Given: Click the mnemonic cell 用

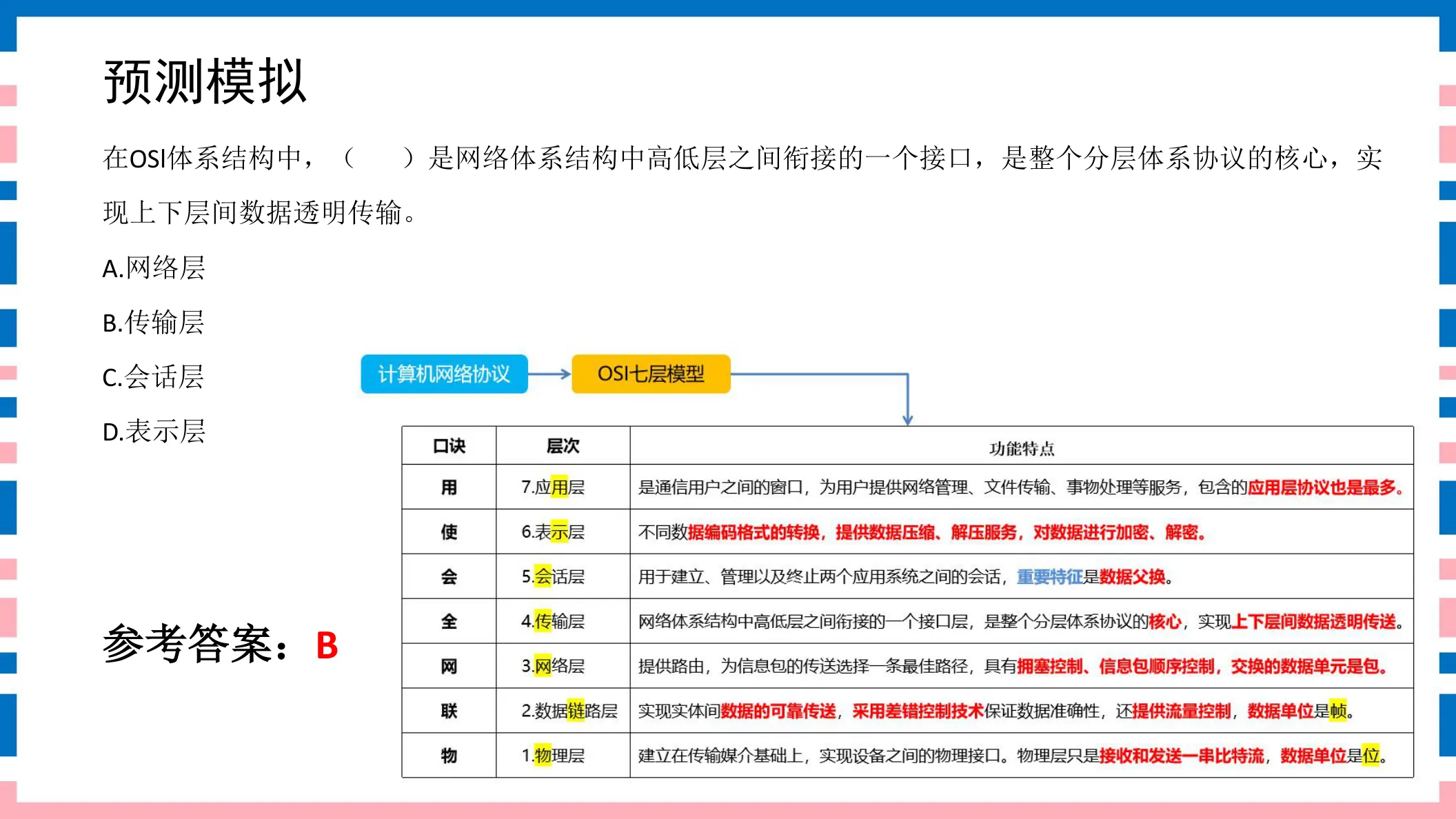Looking at the screenshot, I should (x=449, y=487).
